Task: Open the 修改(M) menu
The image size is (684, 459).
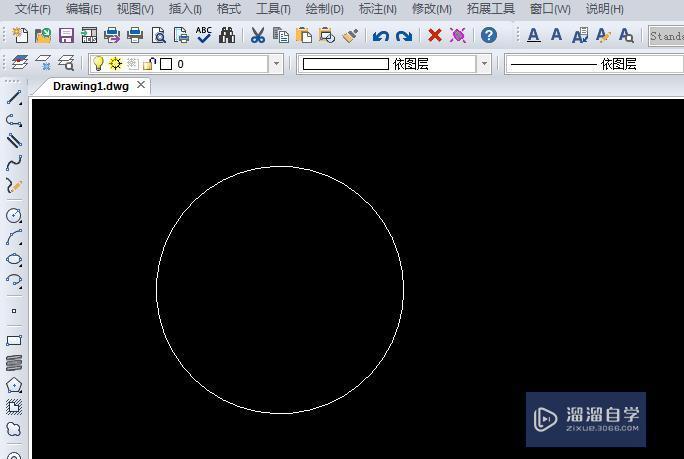Action: point(432,9)
